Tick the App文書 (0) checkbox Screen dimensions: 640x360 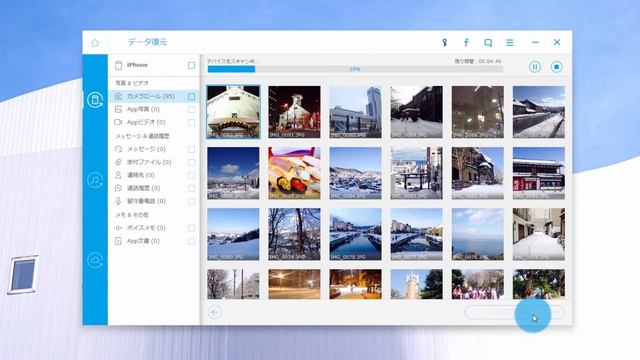coord(191,241)
